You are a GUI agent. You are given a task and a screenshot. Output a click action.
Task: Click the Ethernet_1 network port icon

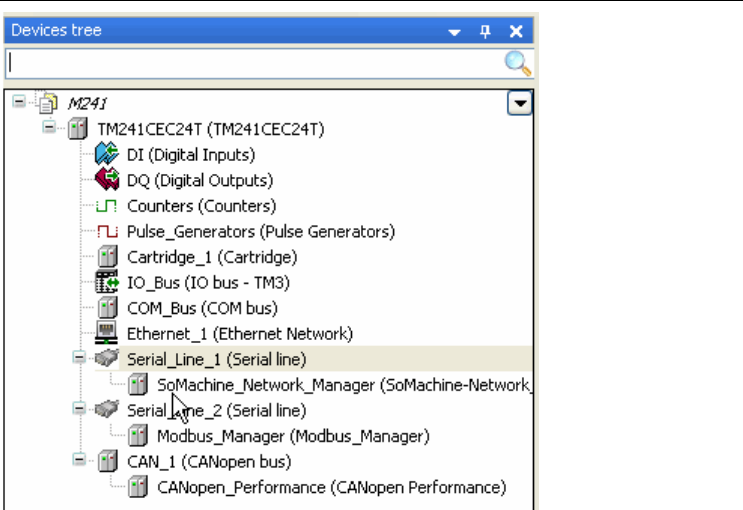click(107, 333)
